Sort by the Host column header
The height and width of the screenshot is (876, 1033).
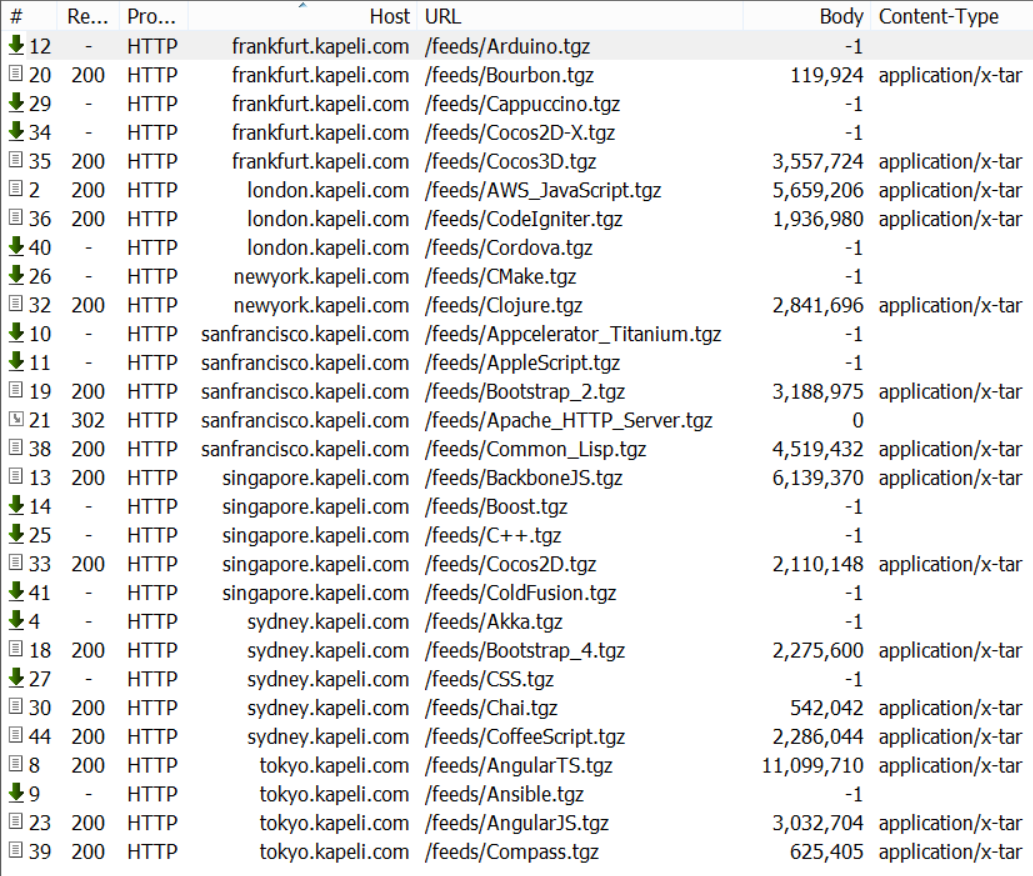click(302, 16)
